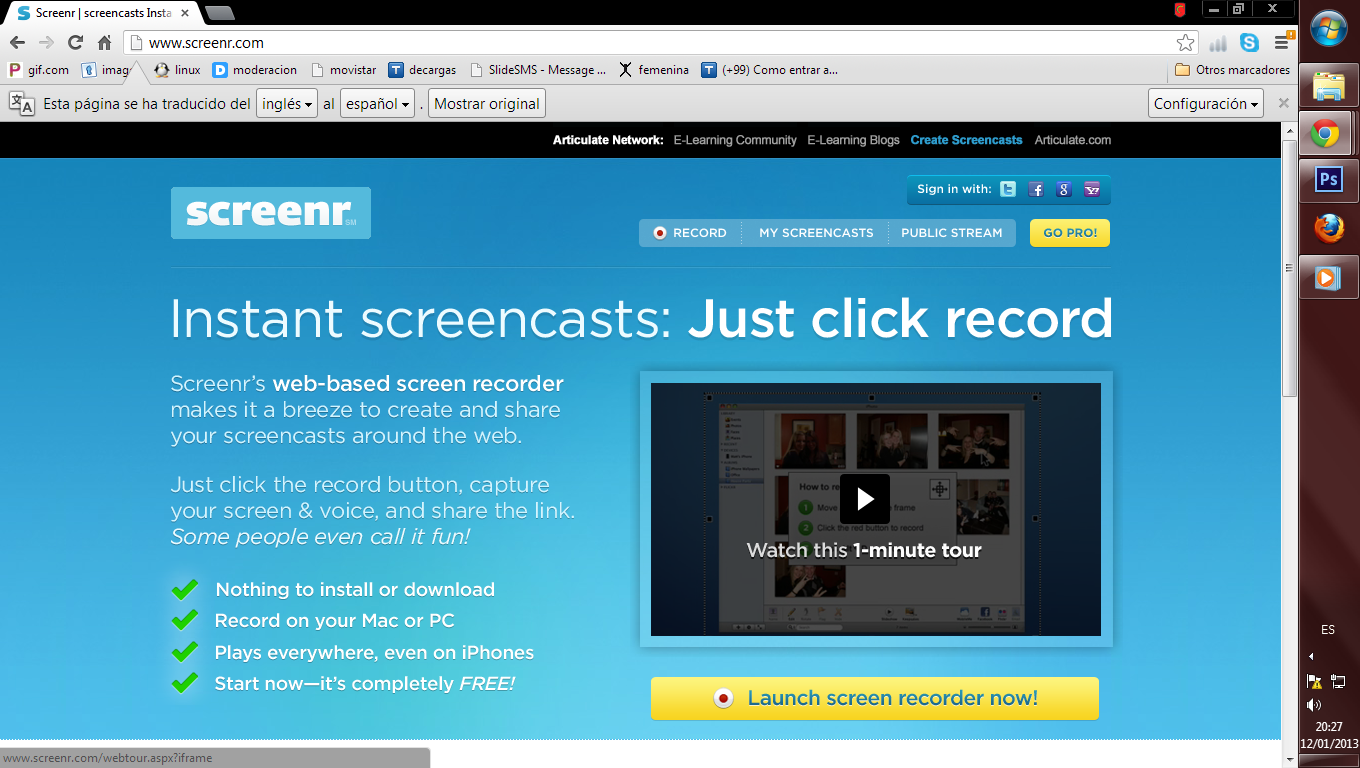Open E-Learning Community link
The width and height of the screenshot is (1360, 768).
point(735,140)
